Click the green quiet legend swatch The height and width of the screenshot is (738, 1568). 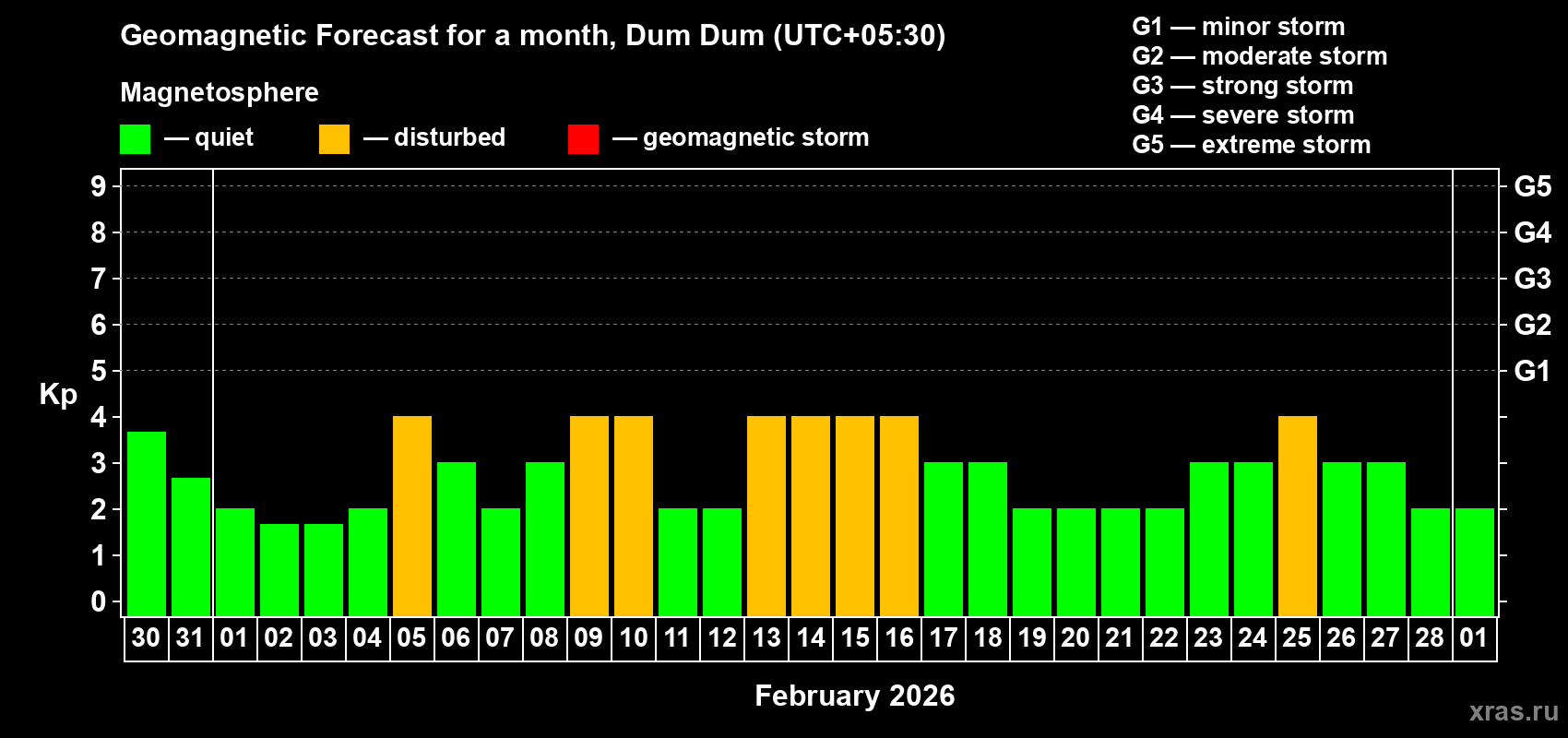point(136,139)
